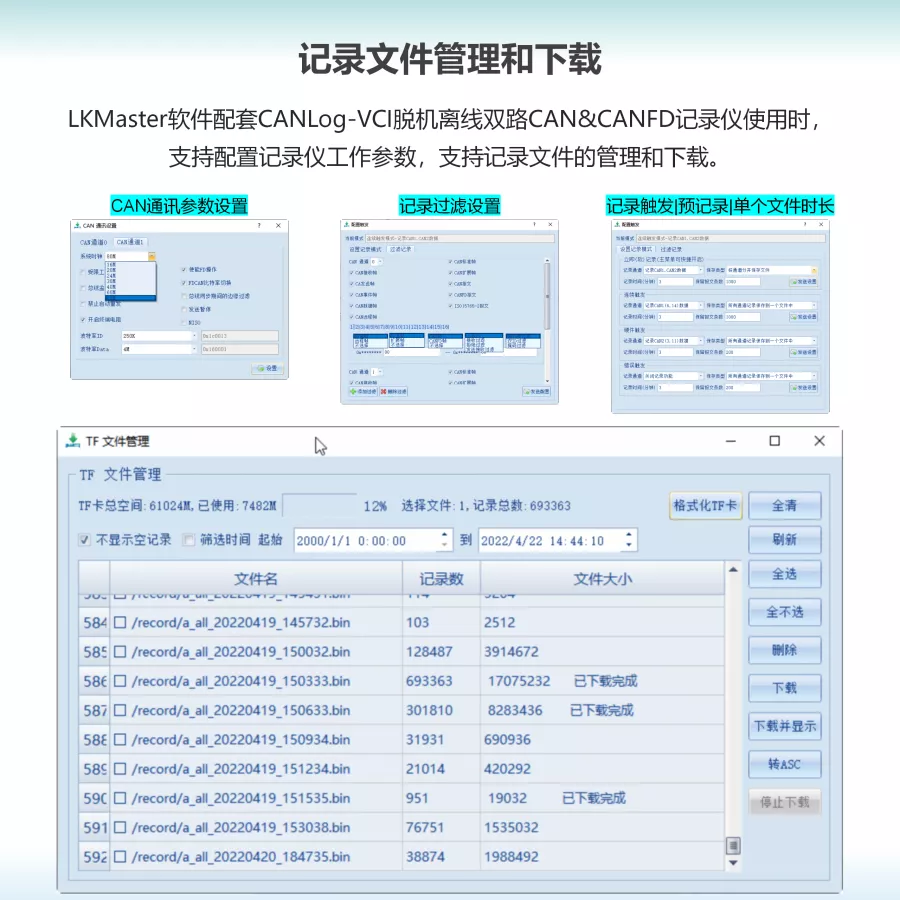Click the 删除 button
This screenshot has height=900, width=900.
(785, 650)
